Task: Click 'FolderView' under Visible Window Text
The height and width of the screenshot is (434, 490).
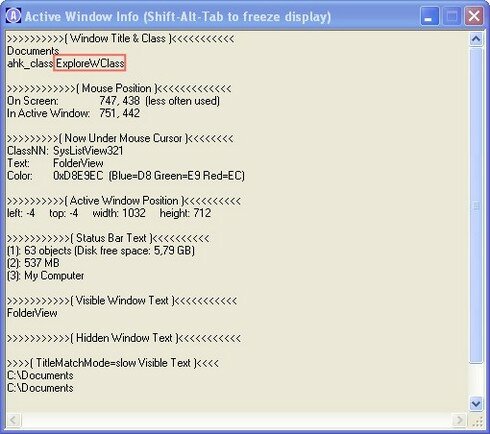Action: [x=32, y=313]
